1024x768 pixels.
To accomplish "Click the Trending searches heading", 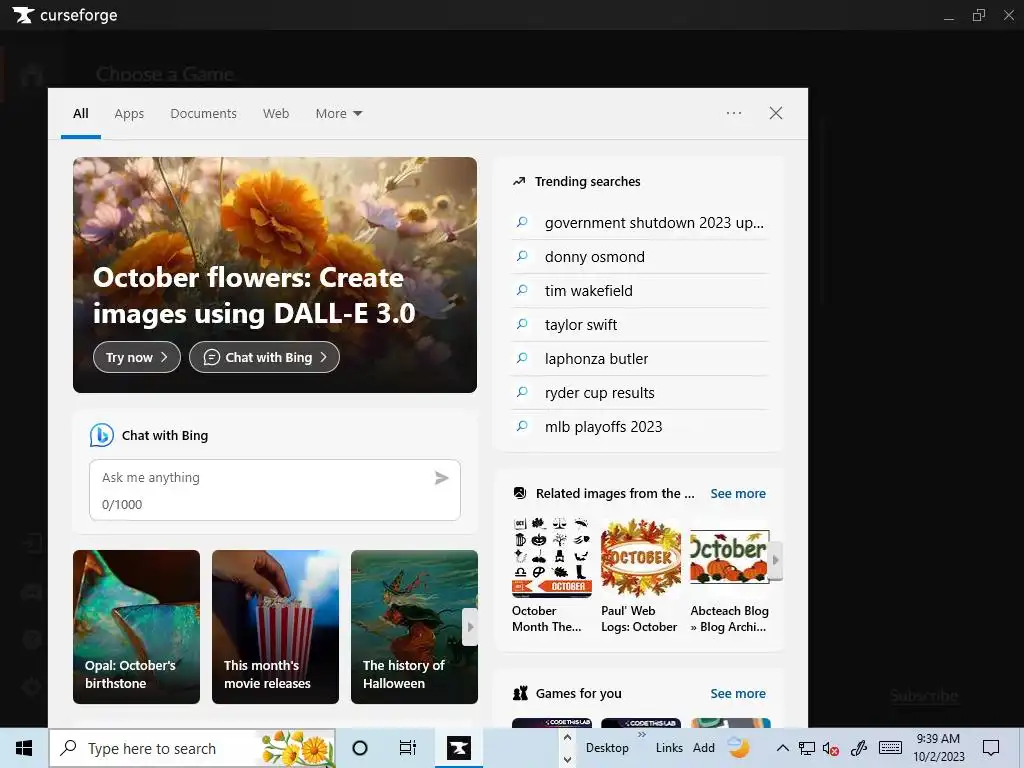I will pyautogui.click(x=587, y=182).
